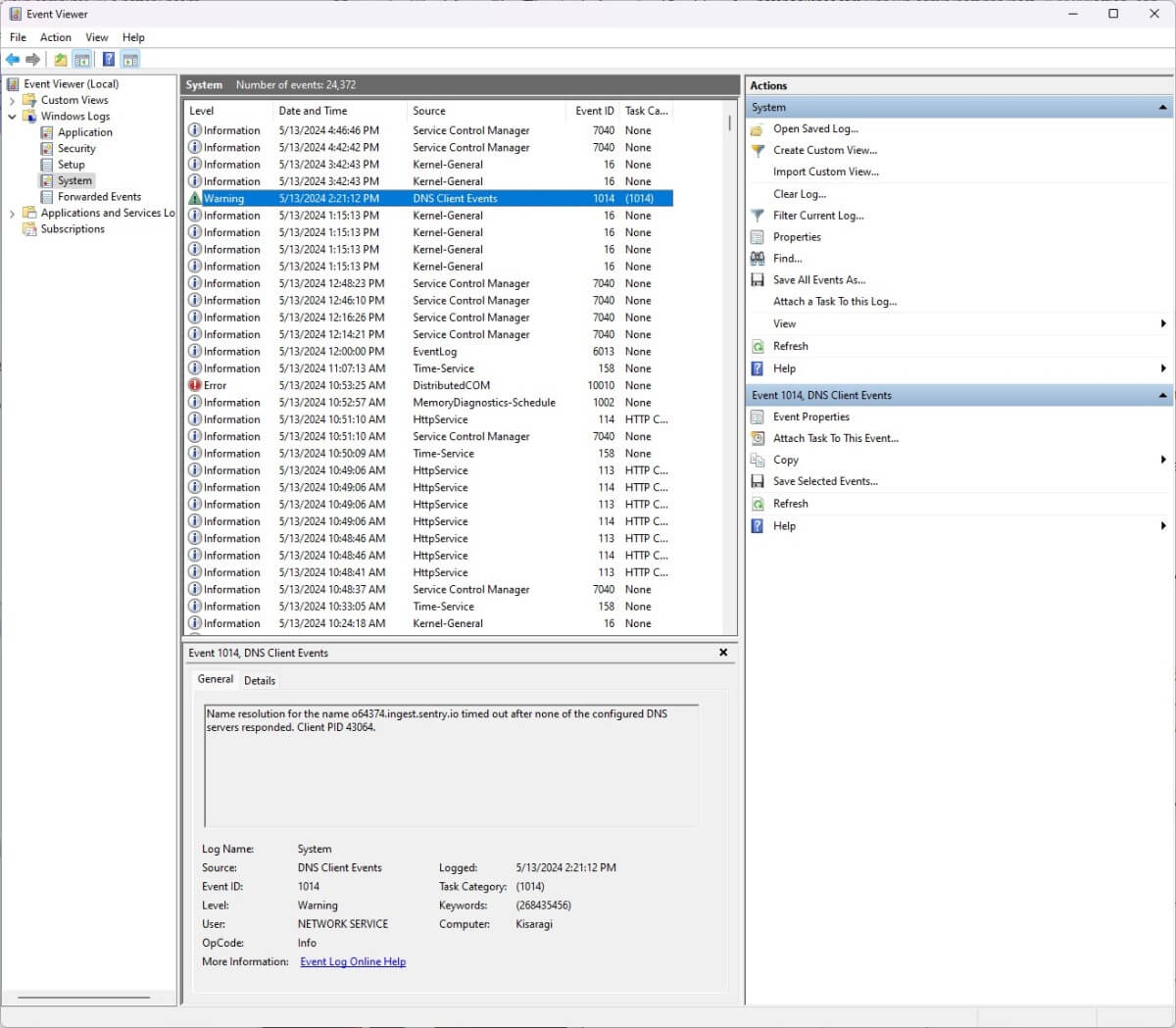Click Clear Log... action

pyautogui.click(x=800, y=194)
